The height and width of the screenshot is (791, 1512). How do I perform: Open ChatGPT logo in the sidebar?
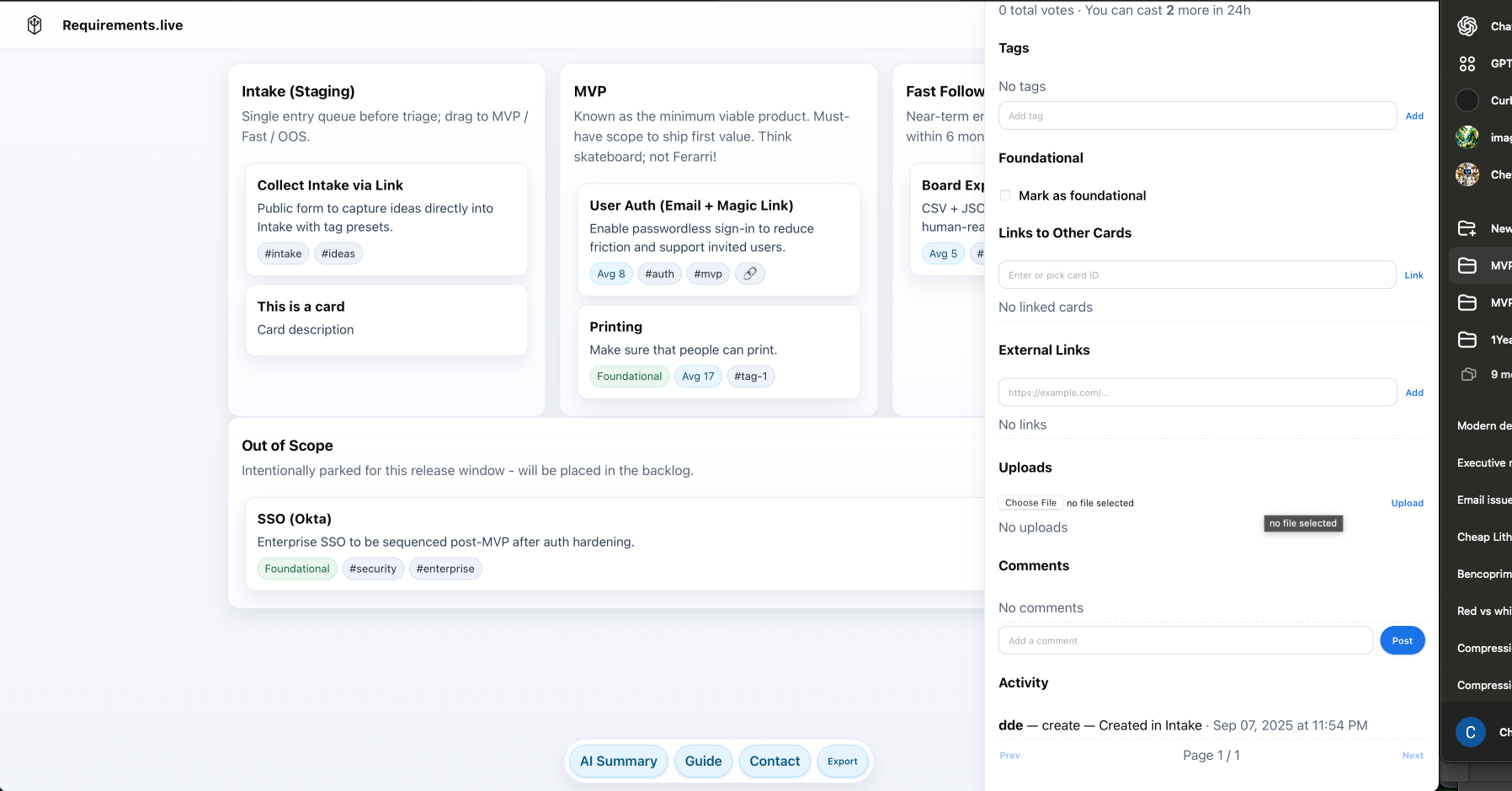click(1467, 26)
